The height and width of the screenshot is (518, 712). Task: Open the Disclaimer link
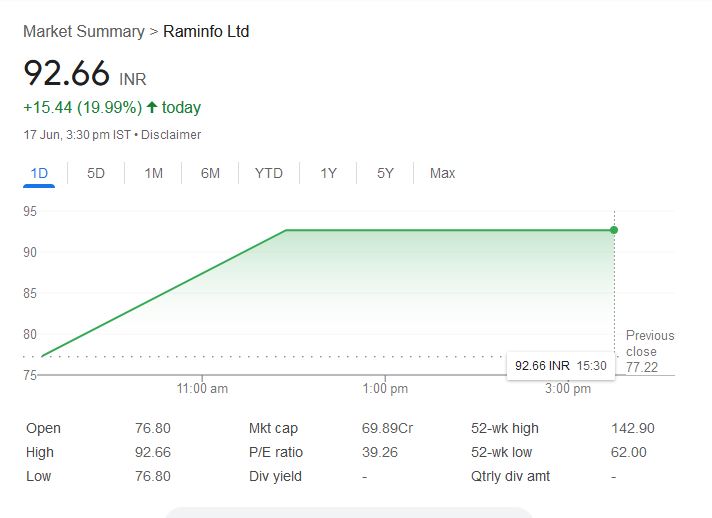(171, 134)
